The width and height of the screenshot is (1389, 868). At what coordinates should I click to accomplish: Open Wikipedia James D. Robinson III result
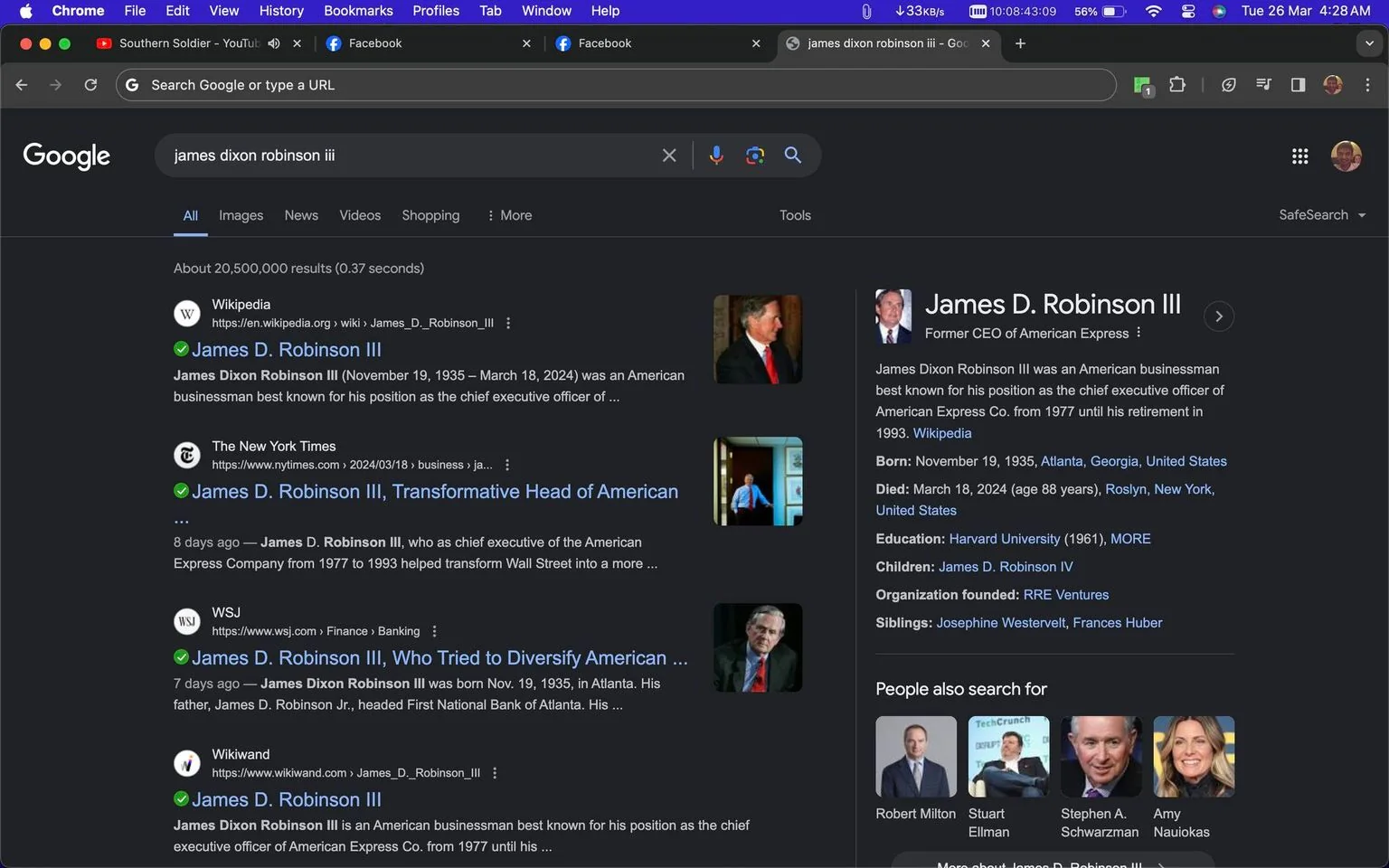[287, 350]
